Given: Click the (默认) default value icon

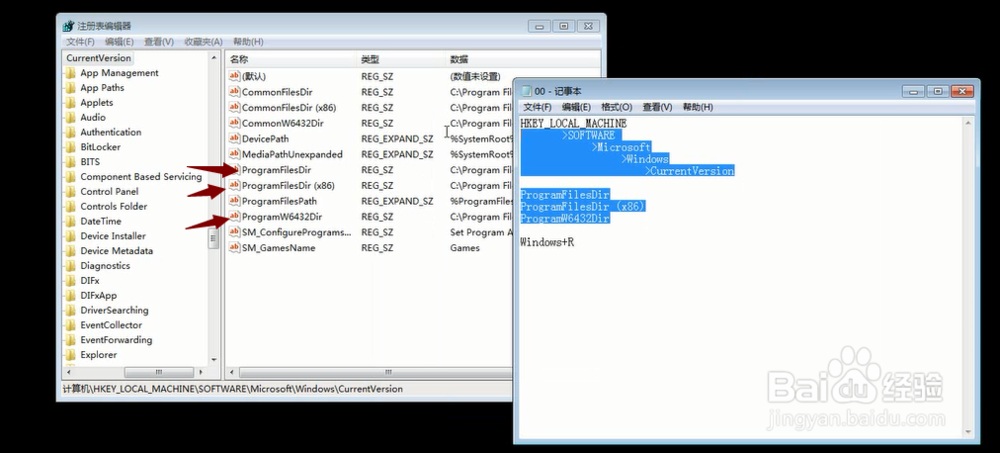Looking at the screenshot, I should pyautogui.click(x=234, y=77).
